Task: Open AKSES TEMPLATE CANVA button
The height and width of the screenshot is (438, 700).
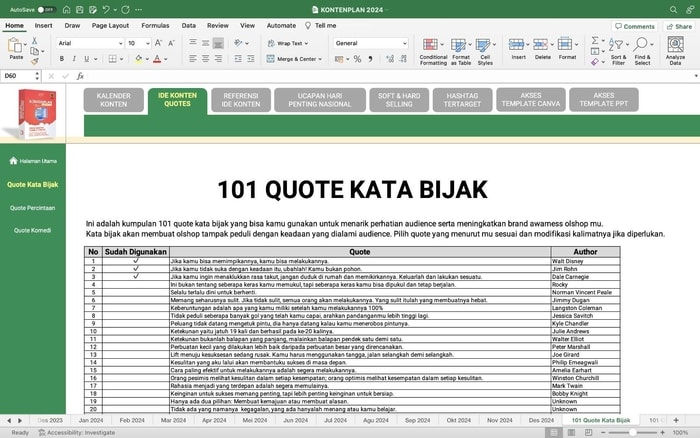Action: (x=530, y=100)
